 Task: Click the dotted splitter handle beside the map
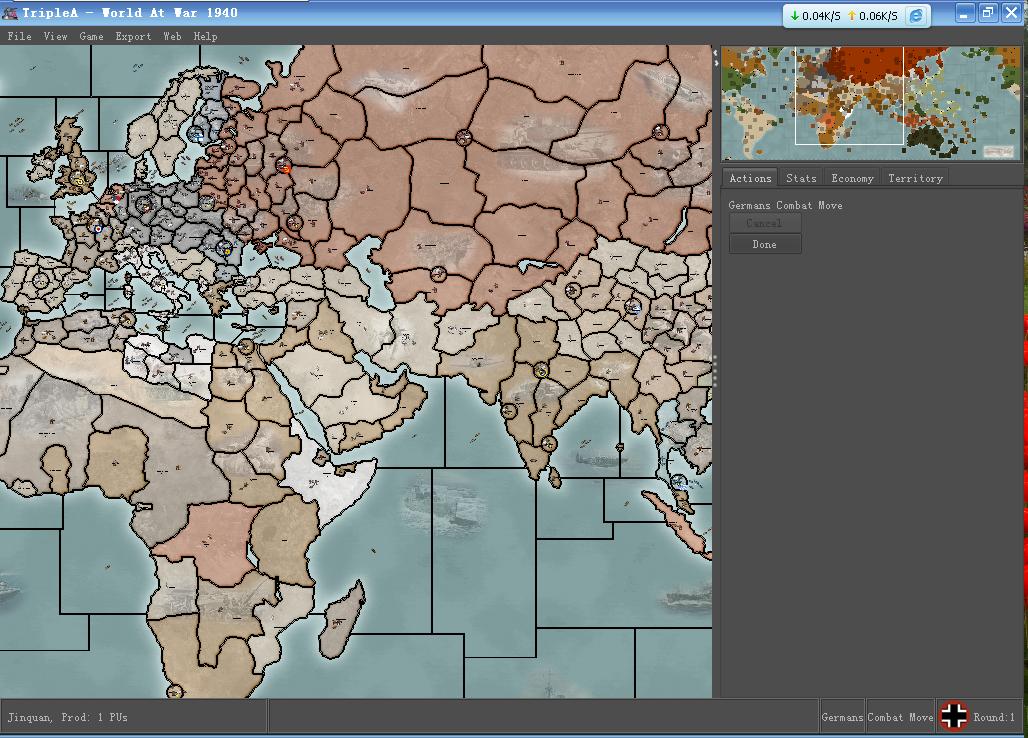[x=716, y=371]
